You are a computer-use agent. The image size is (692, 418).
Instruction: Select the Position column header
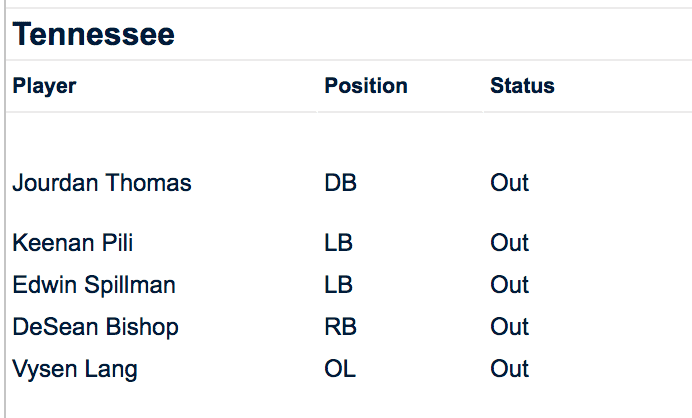(366, 86)
